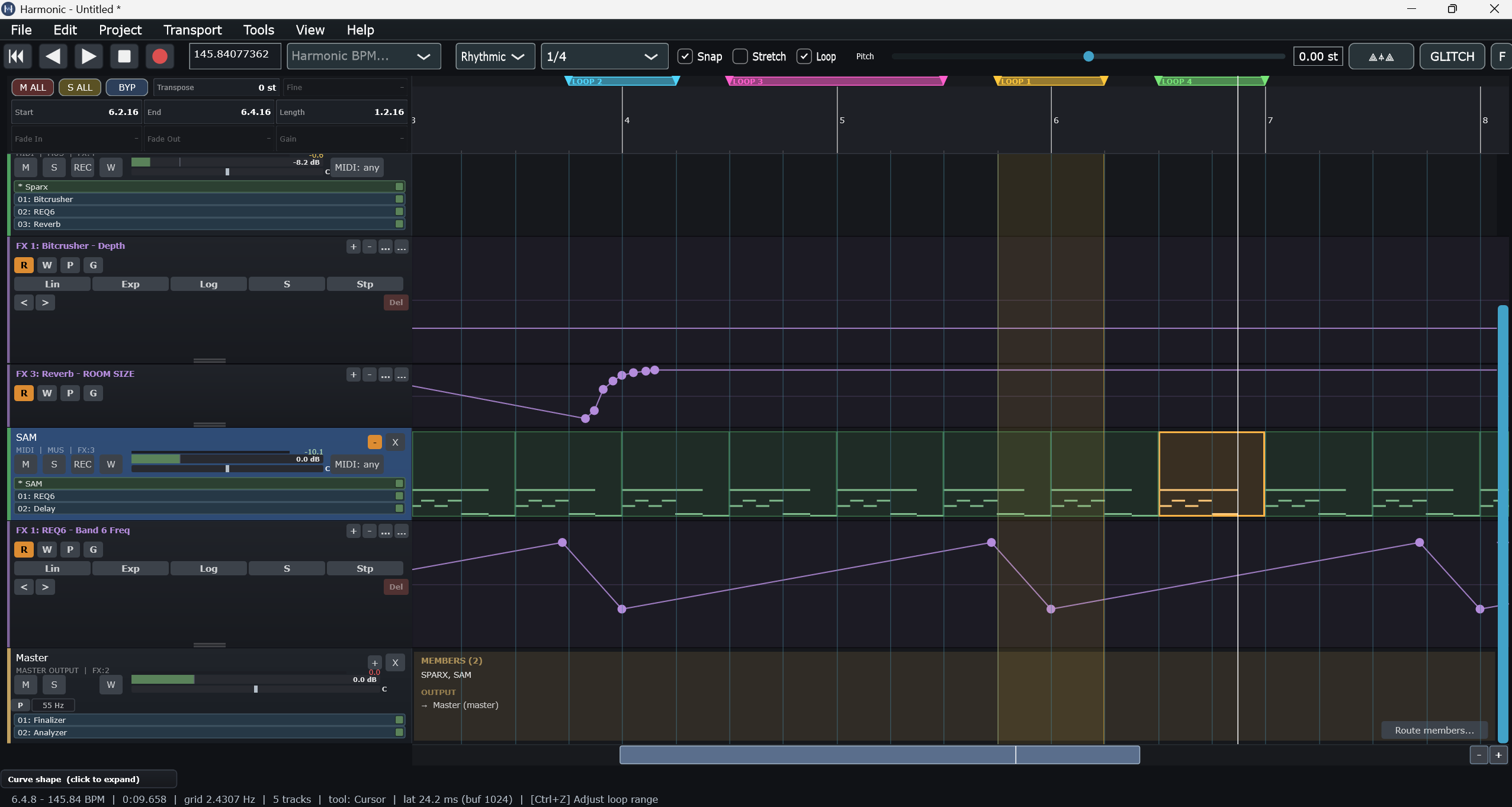
Task: Adjust the Pitch slider handle
Action: [x=1088, y=56]
